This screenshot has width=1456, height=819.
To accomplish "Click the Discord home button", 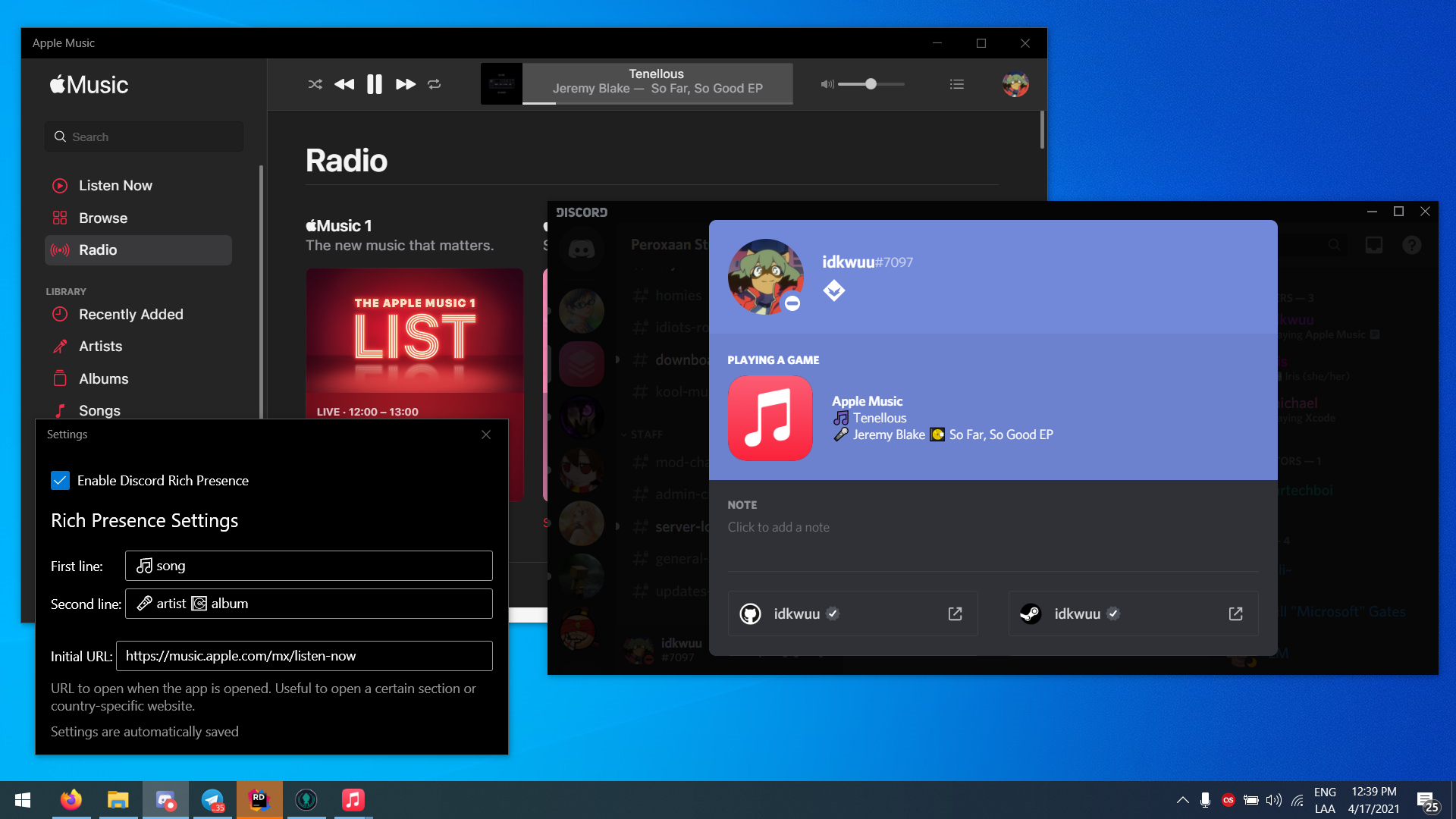I will pos(582,249).
